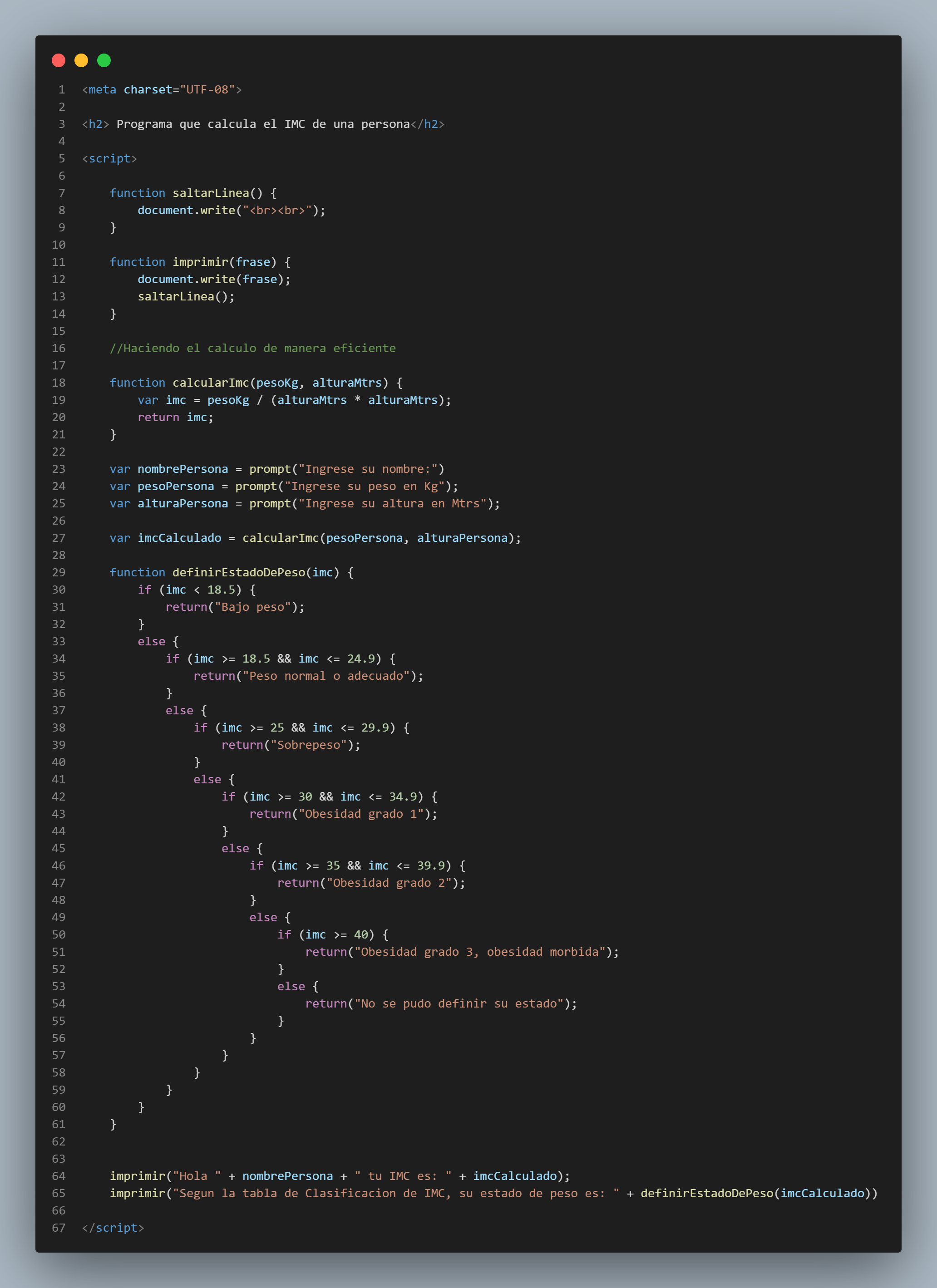Click the imprimir("Hola " + nombrePersona line

click(x=340, y=1176)
